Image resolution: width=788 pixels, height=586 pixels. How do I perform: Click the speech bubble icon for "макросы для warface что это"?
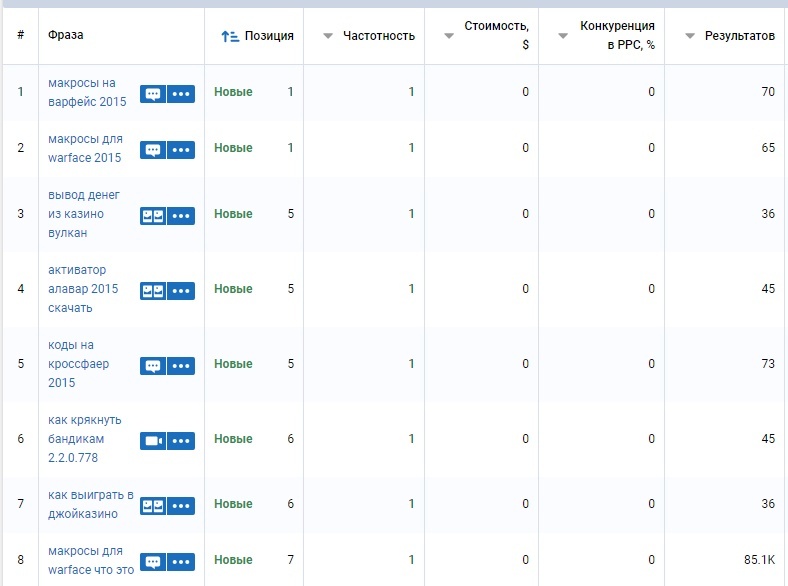(152, 561)
